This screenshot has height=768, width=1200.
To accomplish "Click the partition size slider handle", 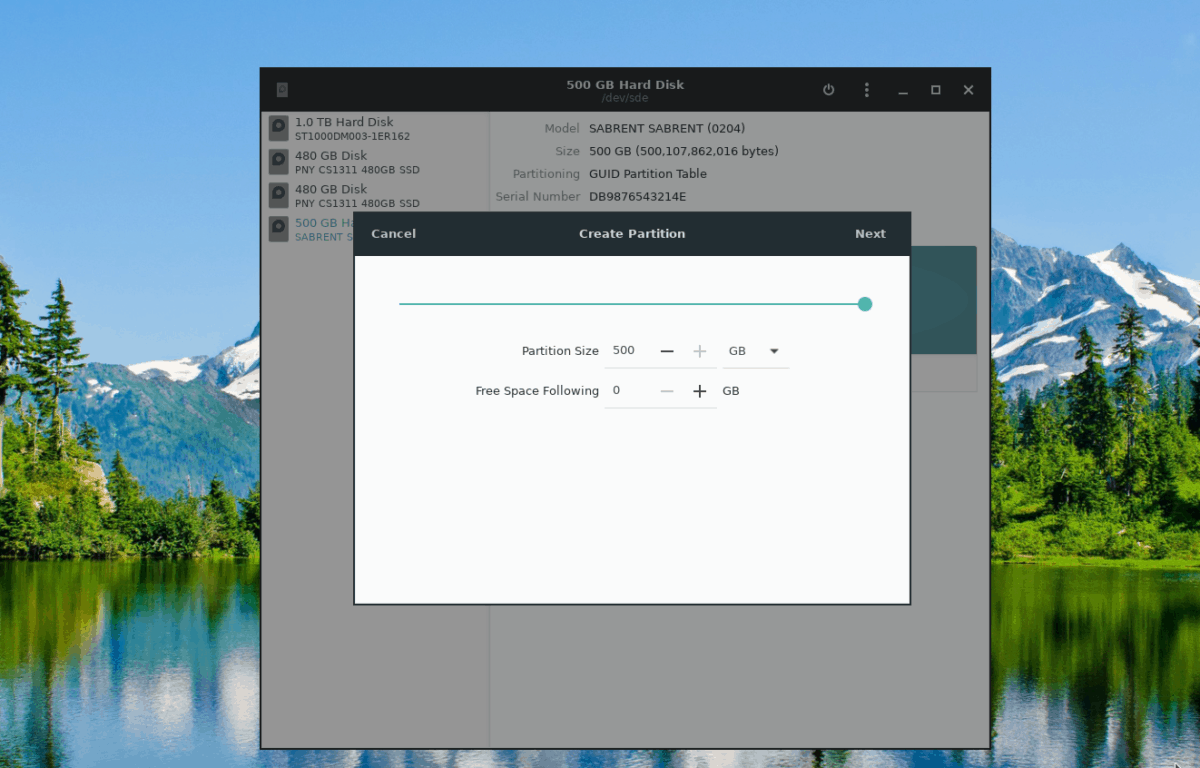I will [x=865, y=304].
